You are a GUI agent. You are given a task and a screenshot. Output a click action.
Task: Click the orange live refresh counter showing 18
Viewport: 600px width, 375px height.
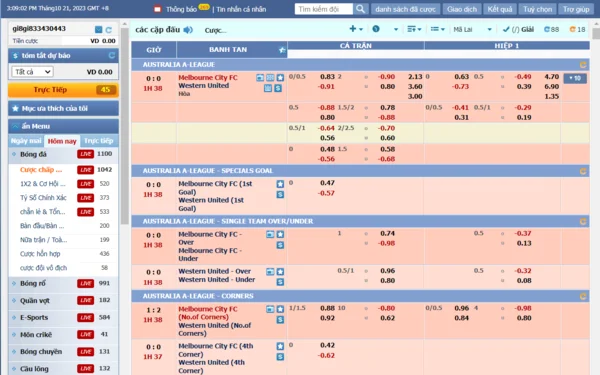pos(577,29)
